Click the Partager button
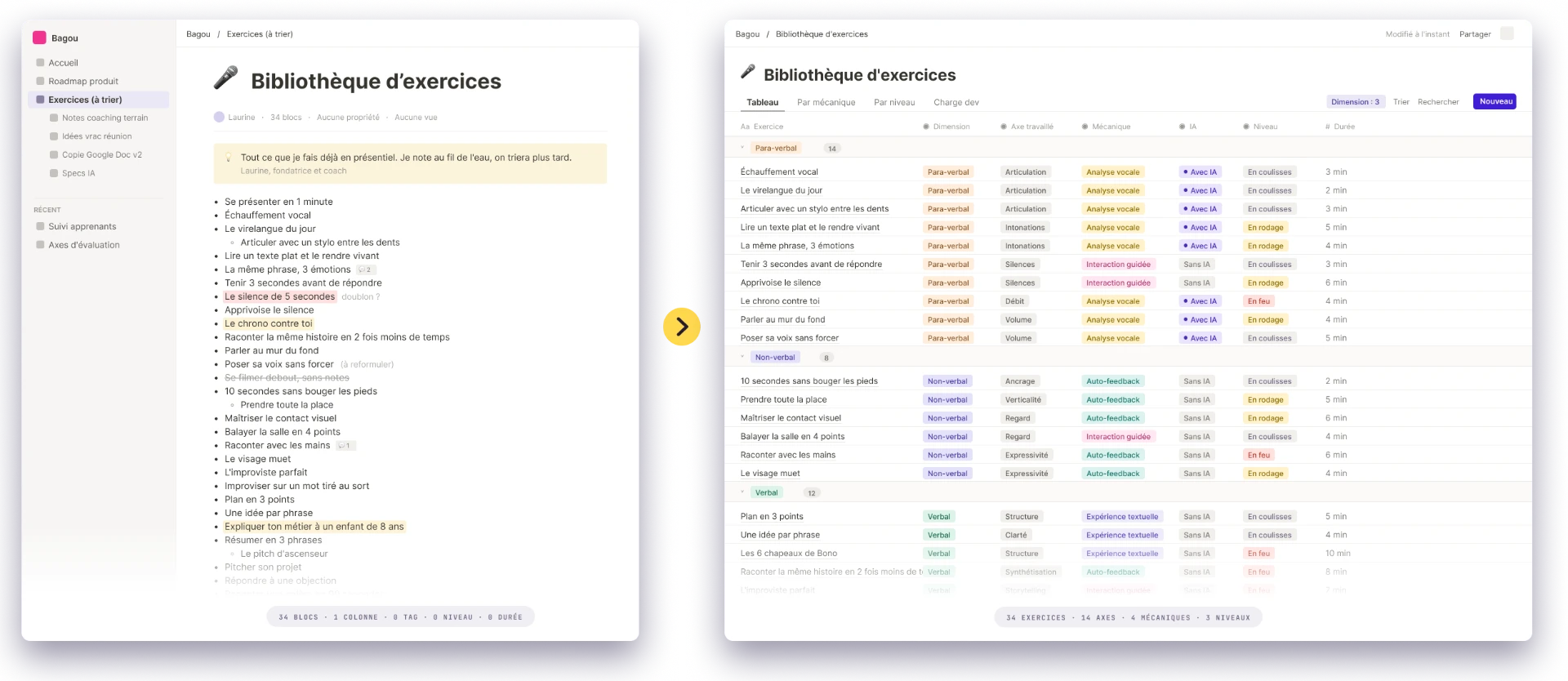This screenshot has height=681, width=1568. [1475, 34]
